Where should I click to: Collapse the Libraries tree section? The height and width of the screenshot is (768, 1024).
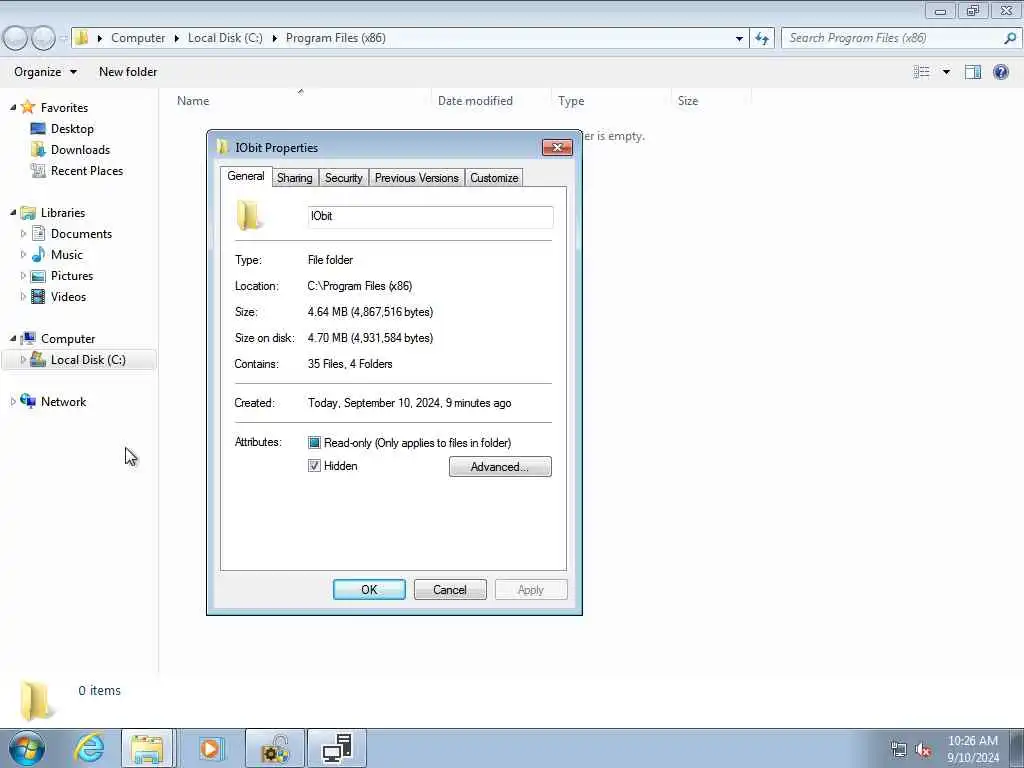point(13,212)
